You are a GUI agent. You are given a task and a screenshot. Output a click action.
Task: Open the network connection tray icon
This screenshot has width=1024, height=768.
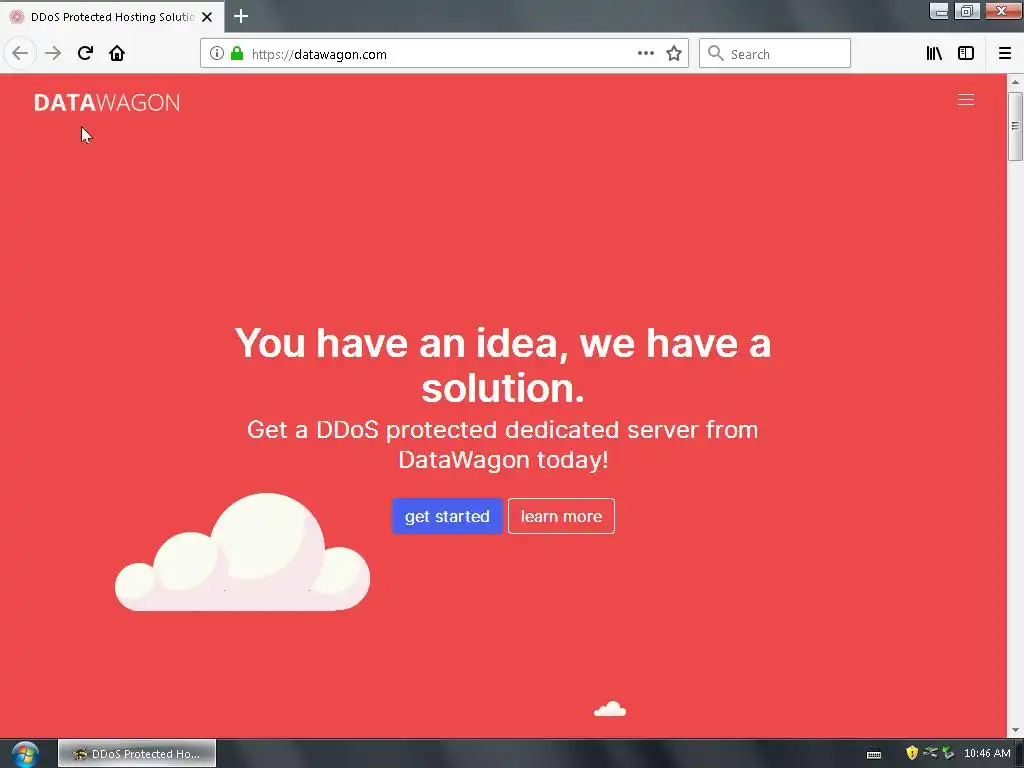click(x=930, y=752)
